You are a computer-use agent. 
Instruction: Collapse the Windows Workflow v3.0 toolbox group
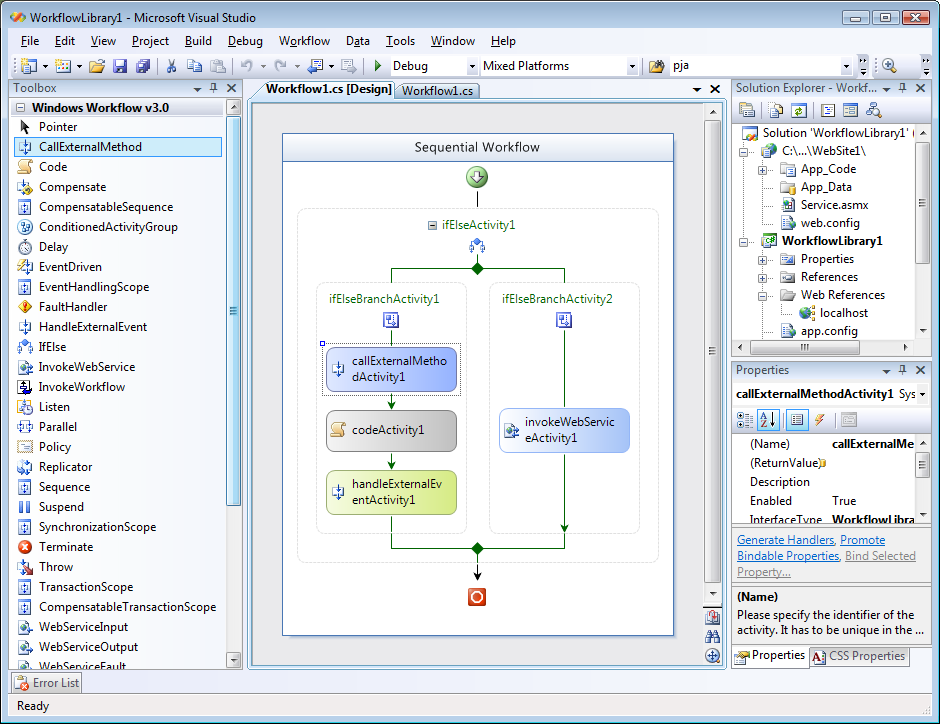(20, 108)
